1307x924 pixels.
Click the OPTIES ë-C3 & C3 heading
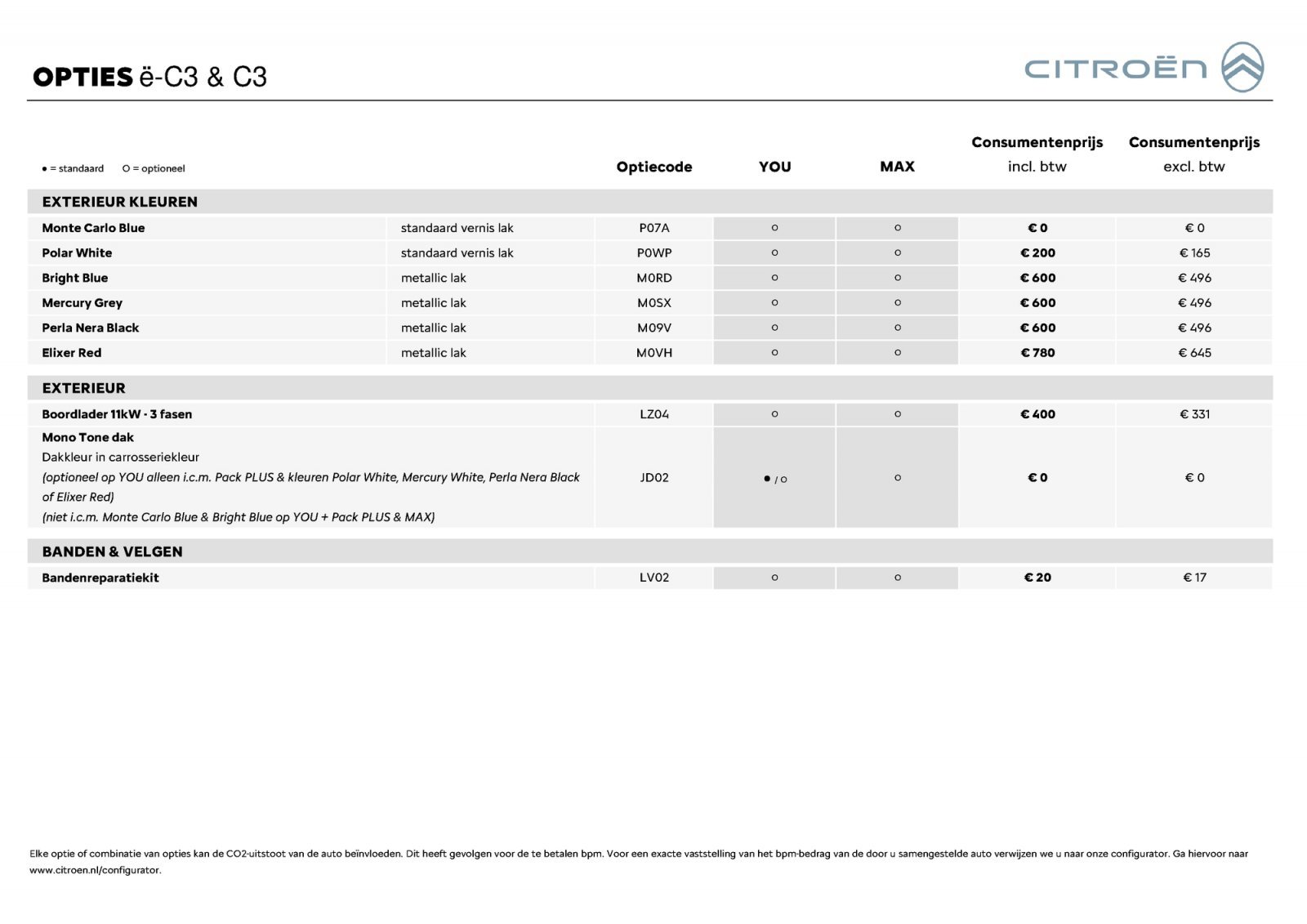(x=150, y=77)
